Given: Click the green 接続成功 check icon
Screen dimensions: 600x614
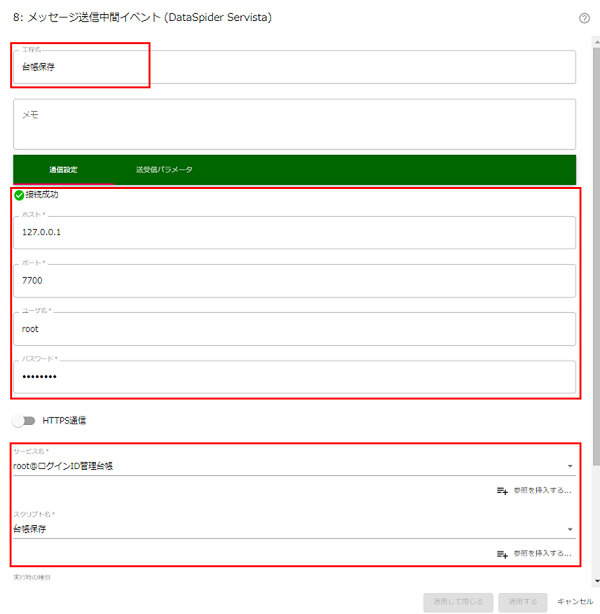Looking at the screenshot, I should pyautogui.click(x=19, y=195).
